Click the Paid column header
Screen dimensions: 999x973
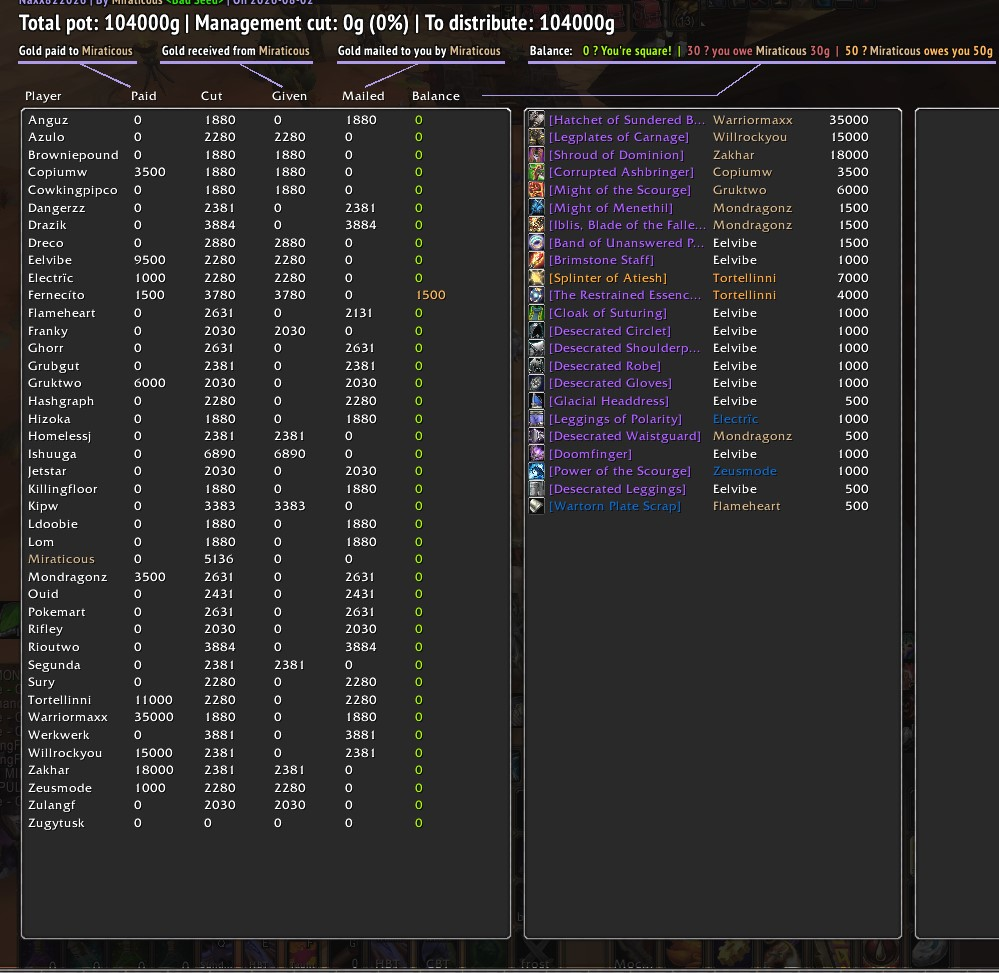coord(143,96)
